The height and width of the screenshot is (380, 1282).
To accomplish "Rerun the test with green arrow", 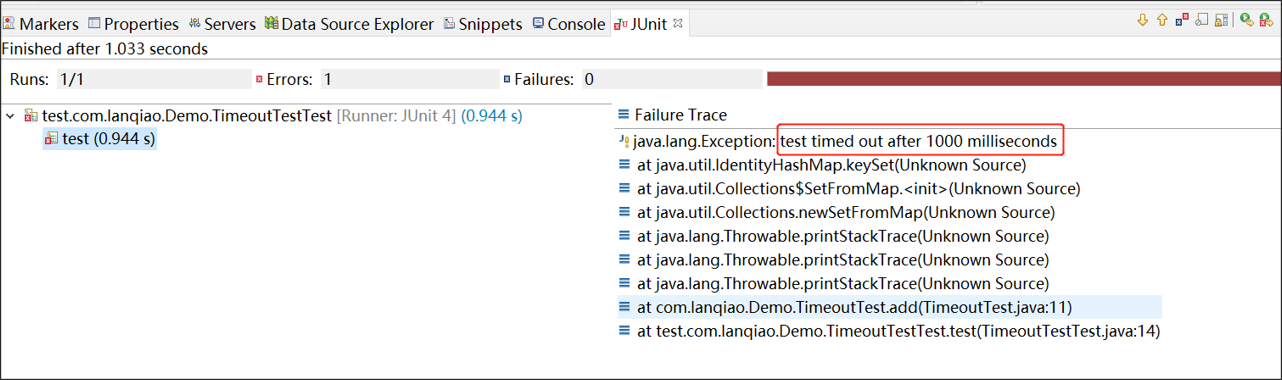I will click(x=1247, y=19).
